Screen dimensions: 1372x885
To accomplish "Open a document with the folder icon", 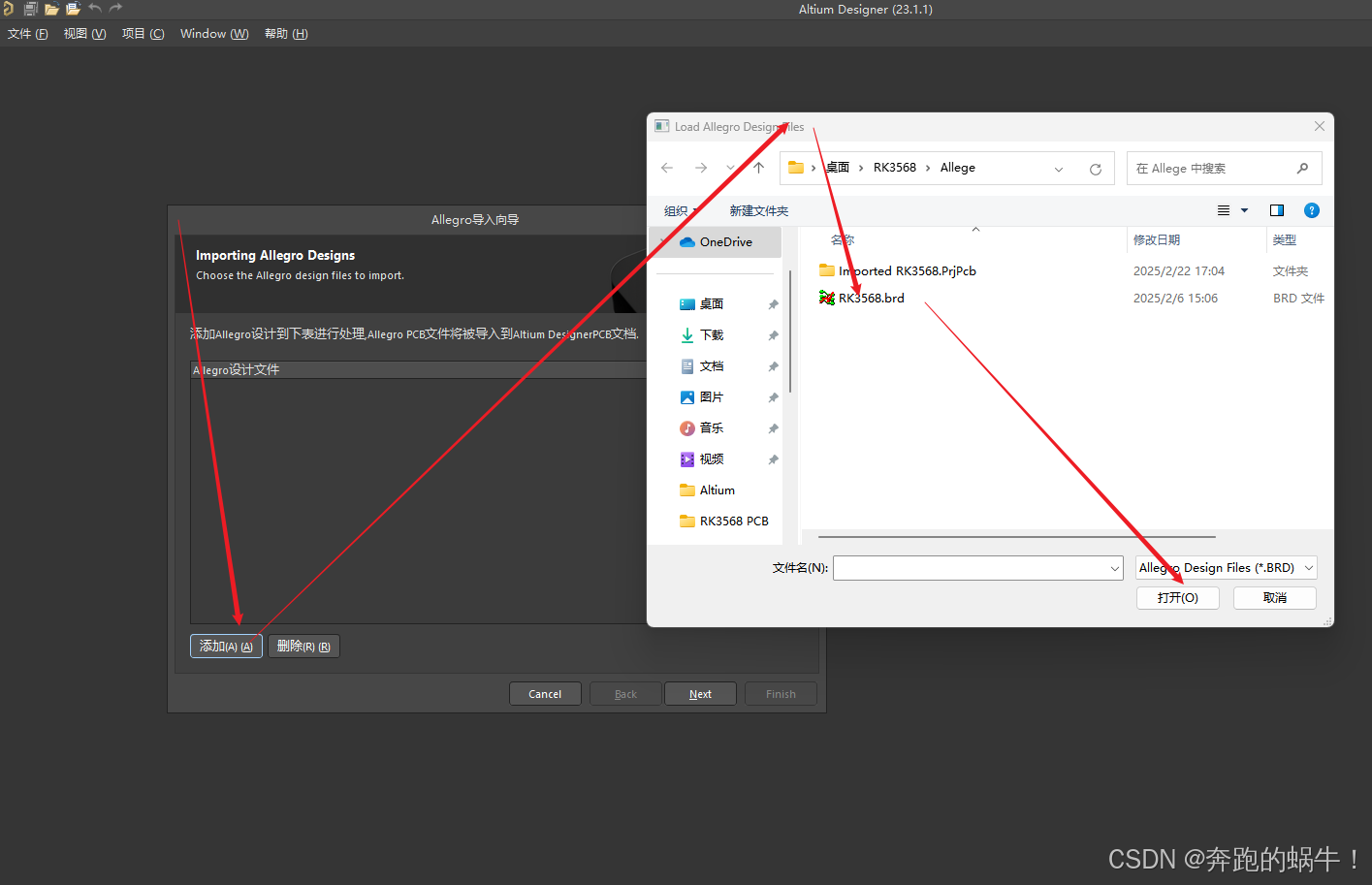I will click(x=51, y=9).
